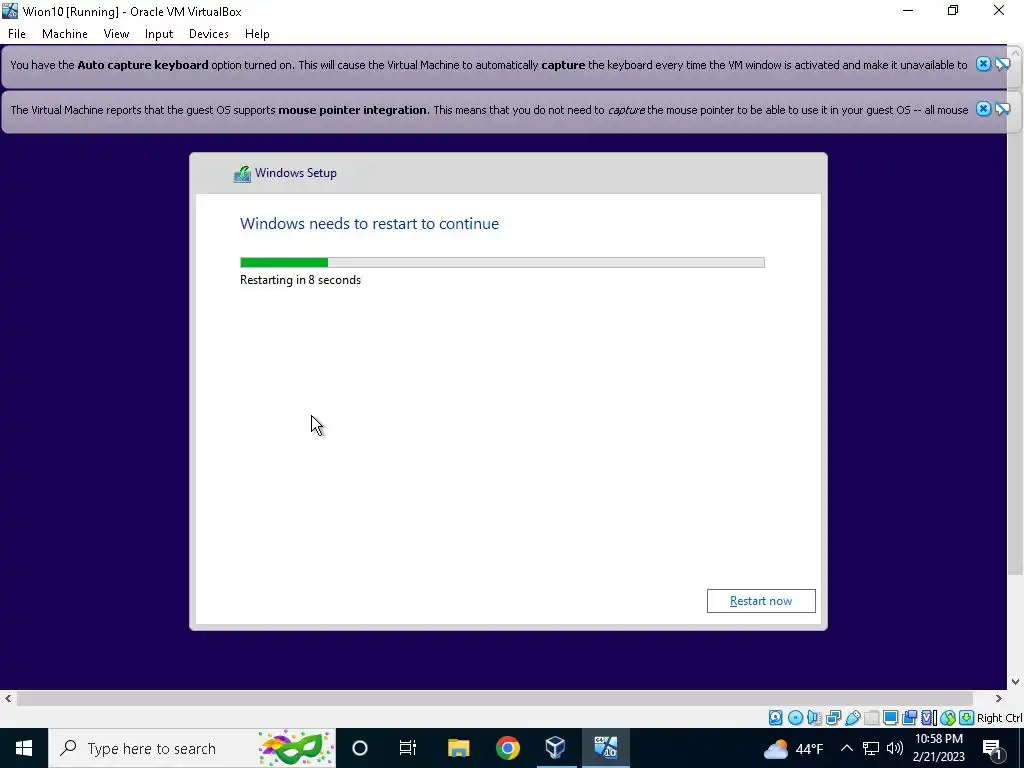Image resolution: width=1024 pixels, height=768 pixels.
Task: Open Task View from the taskbar
Action: tap(408, 748)
